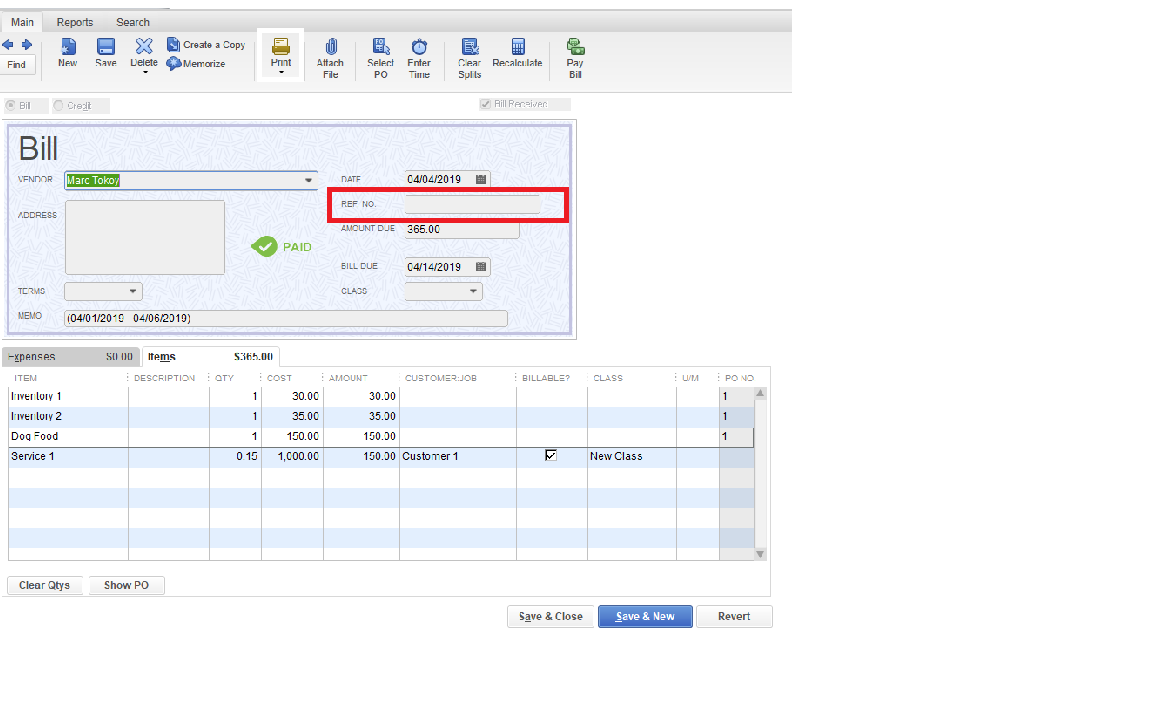The height and width of the screenshot is (720, 1152).
Task: Select the Credit radio button
Action: (x=59, y=105)
